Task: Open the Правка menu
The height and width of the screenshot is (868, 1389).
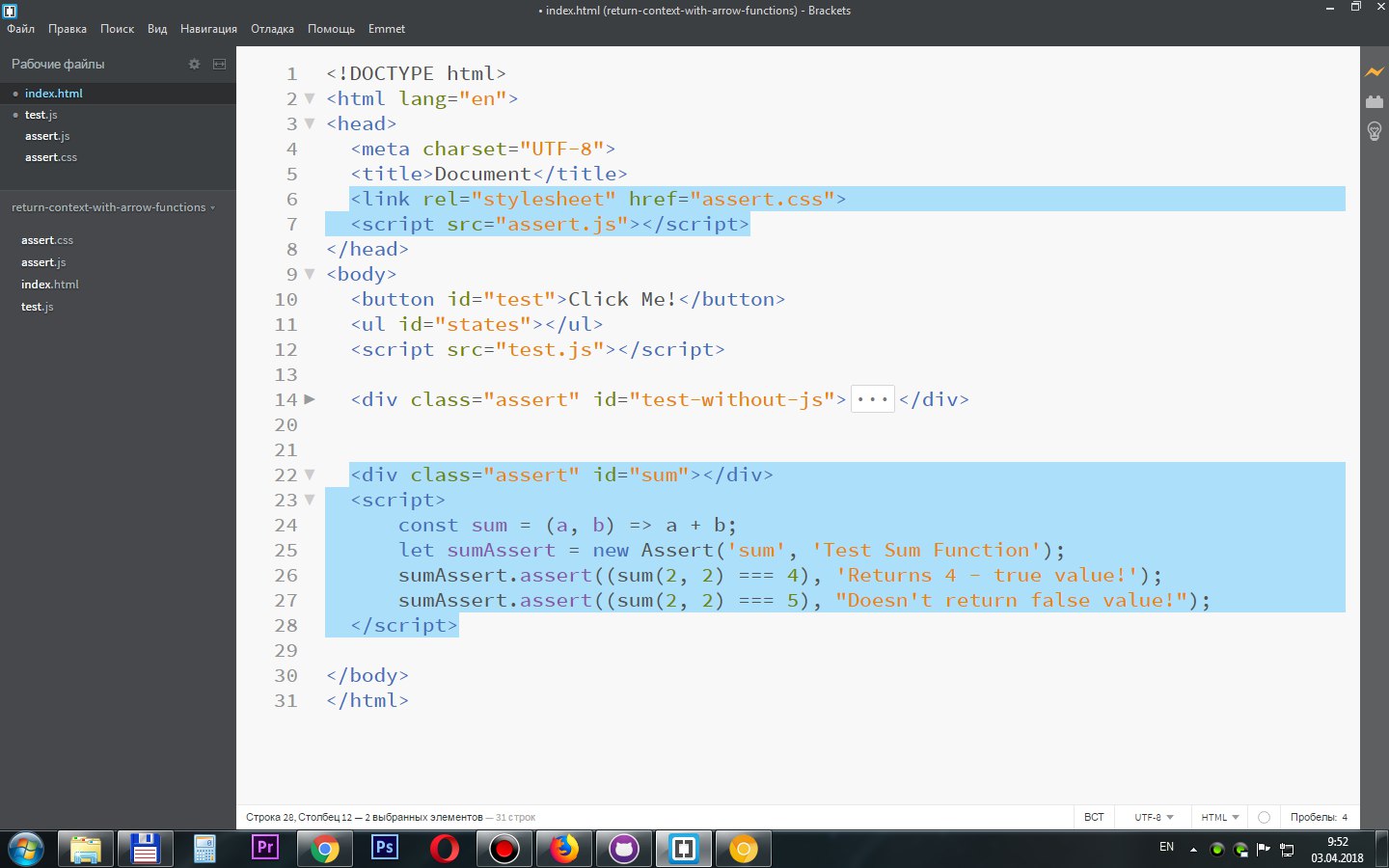Action: 68,29
